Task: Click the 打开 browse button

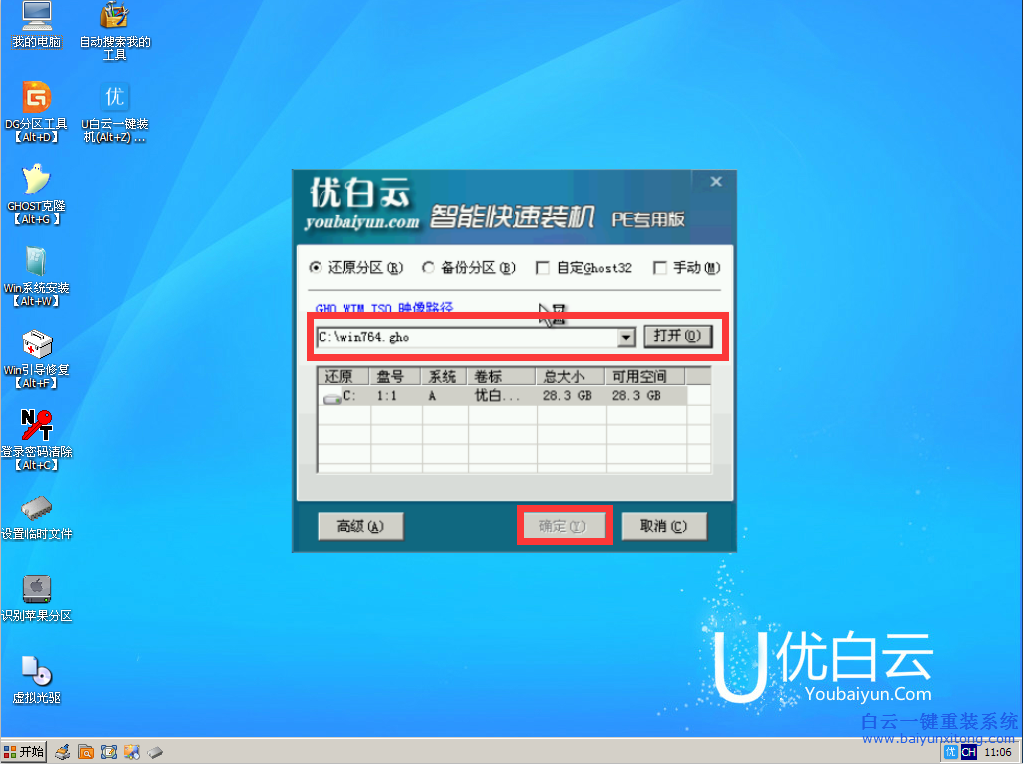Action: pyautogui.click(x=679, y=336)
